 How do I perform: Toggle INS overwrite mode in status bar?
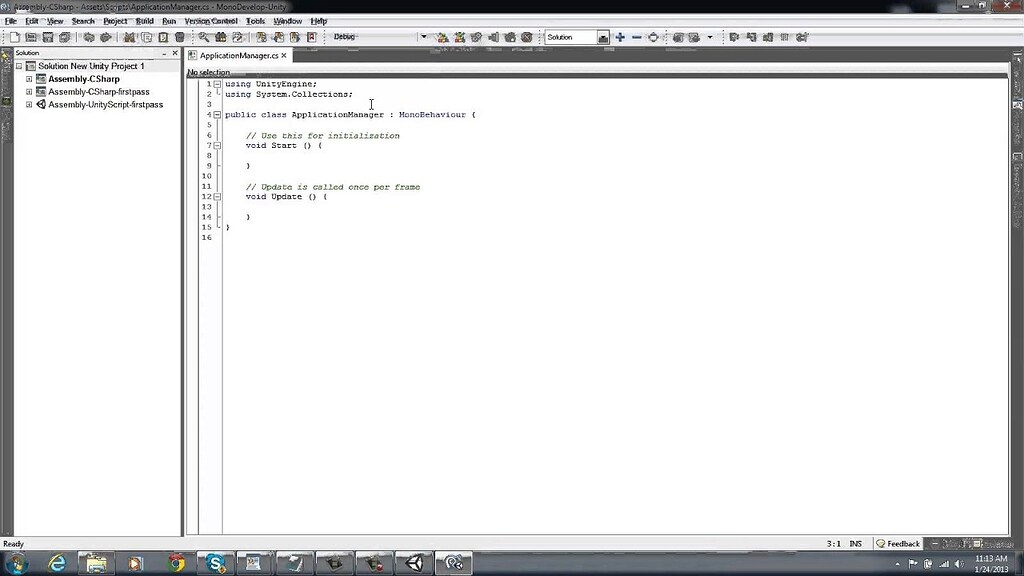point(855,543)
